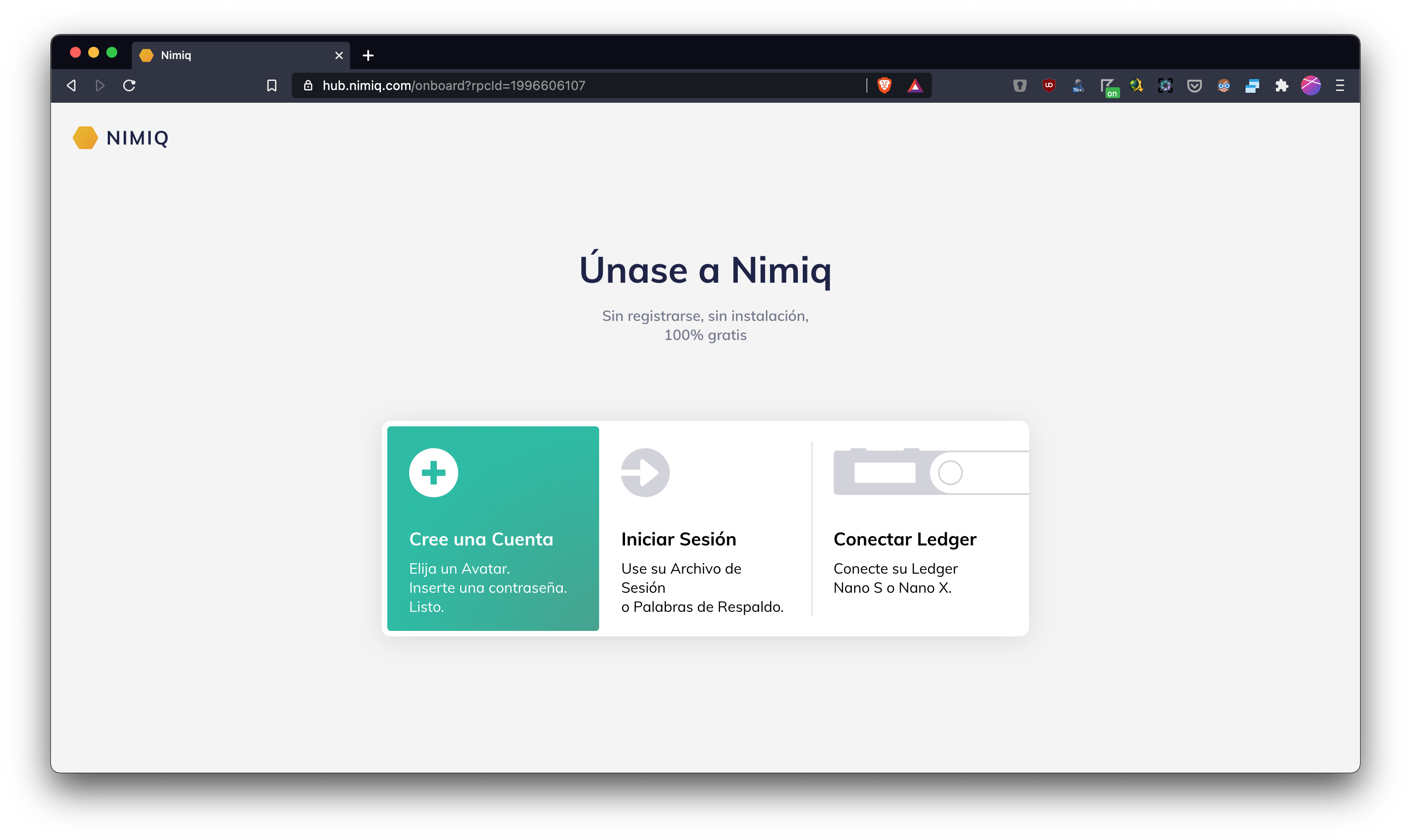
Task: Click 'Inserte una contraseña.' text
Action: pyautogui.click(x=488, y=588)
